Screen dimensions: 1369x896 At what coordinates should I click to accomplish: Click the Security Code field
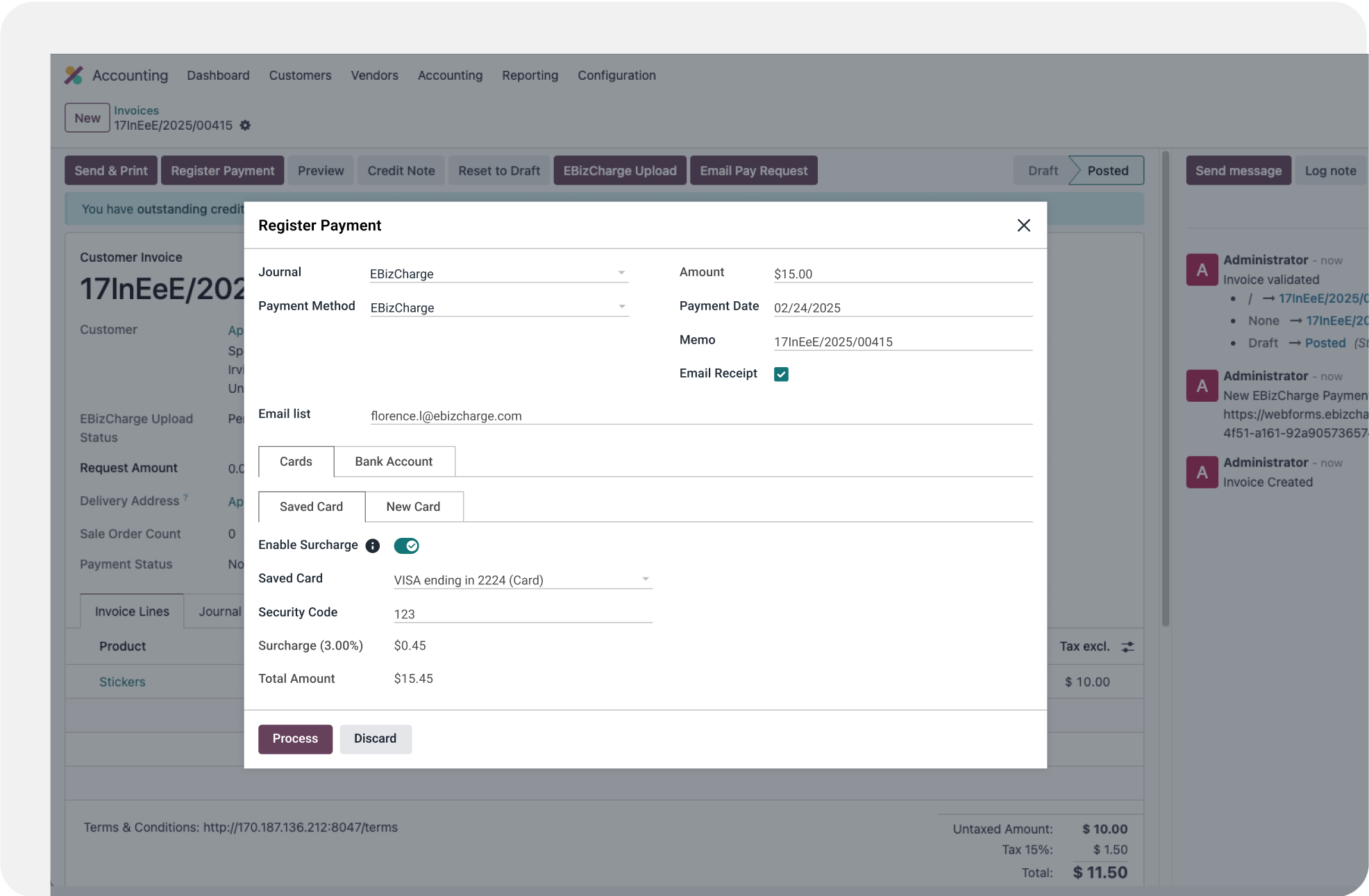click(523, 614)
